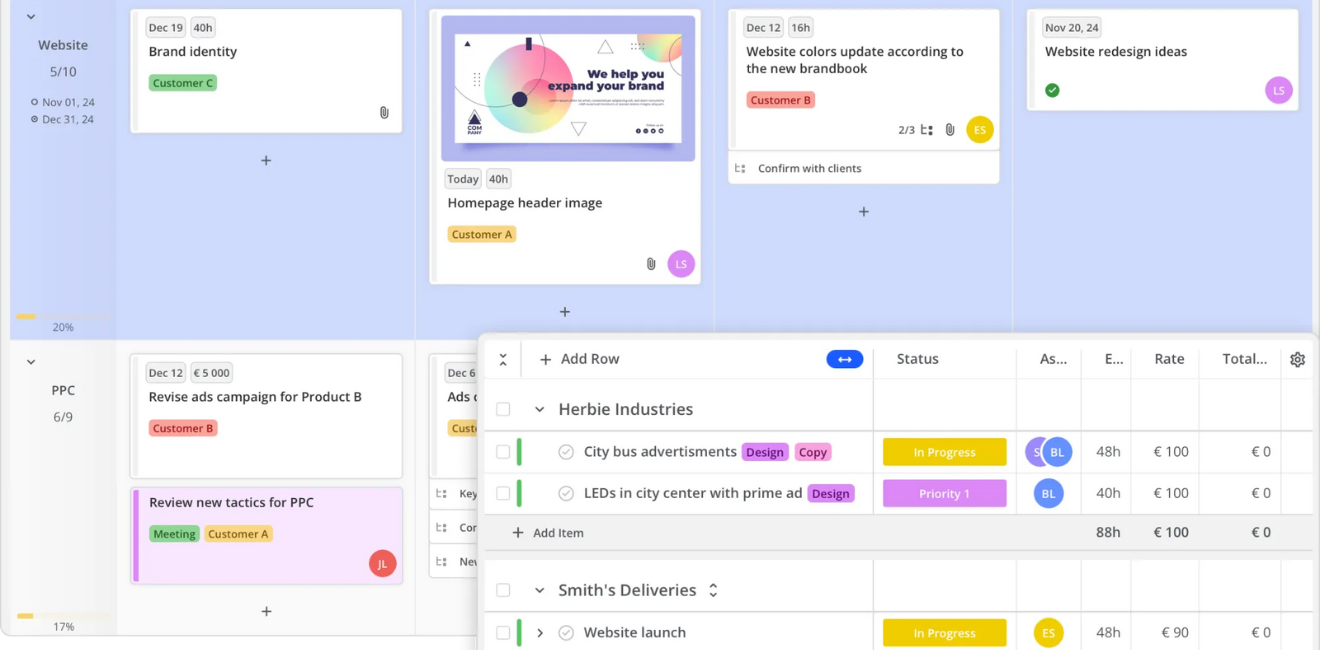This screenshot has width=1320, height=650.
Task: Click the green completed checkmark on Website redesign ideas
Action: [x=1052, y=90]
